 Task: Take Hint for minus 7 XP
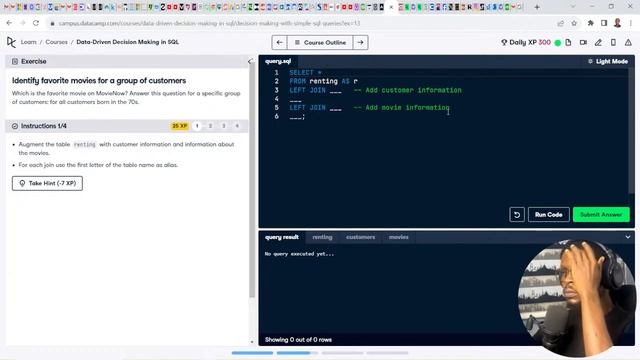[x=47, y=183]
